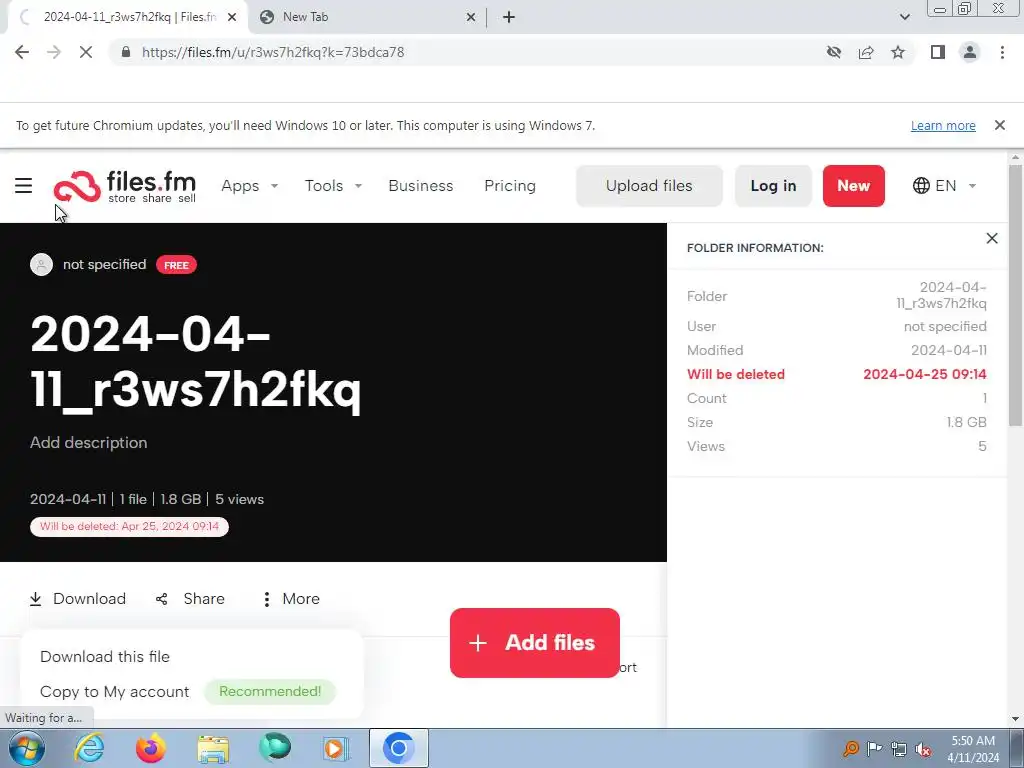Open Windows Start menu
The image size is (1024, 768).
tap(26, 748)
